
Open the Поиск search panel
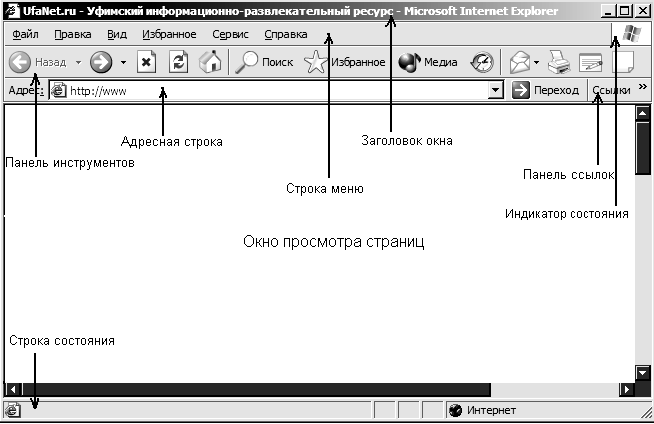264,62
